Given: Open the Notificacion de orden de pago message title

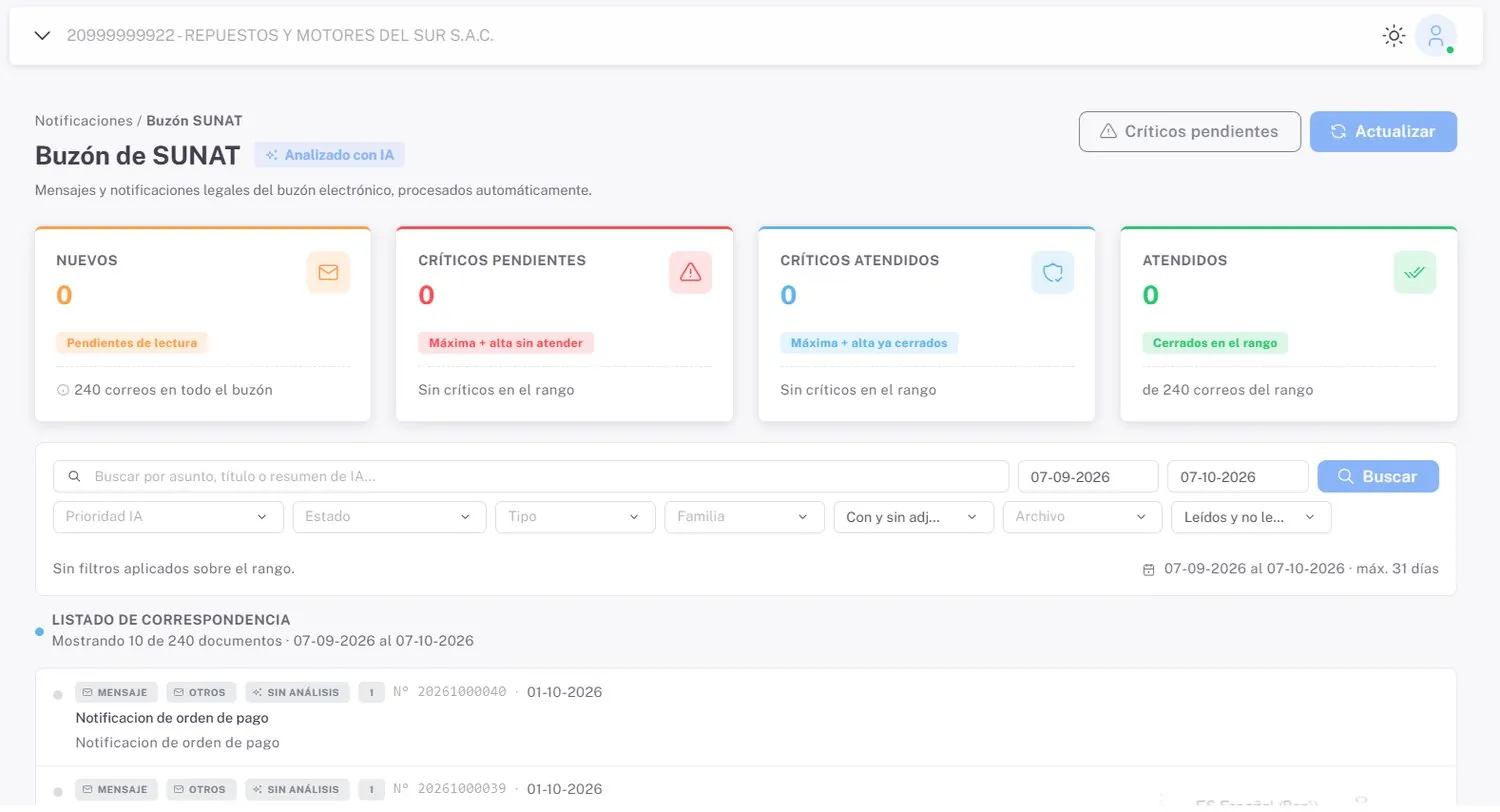Looking at the screenshot, I should pyautogui.click(x=172, y=718).
